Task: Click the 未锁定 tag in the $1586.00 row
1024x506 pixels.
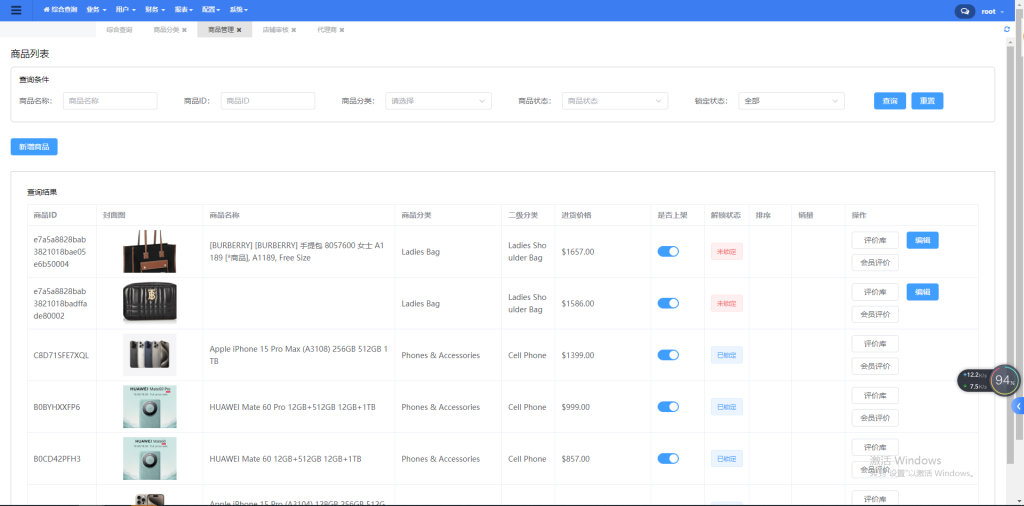Action: point(727,303)
